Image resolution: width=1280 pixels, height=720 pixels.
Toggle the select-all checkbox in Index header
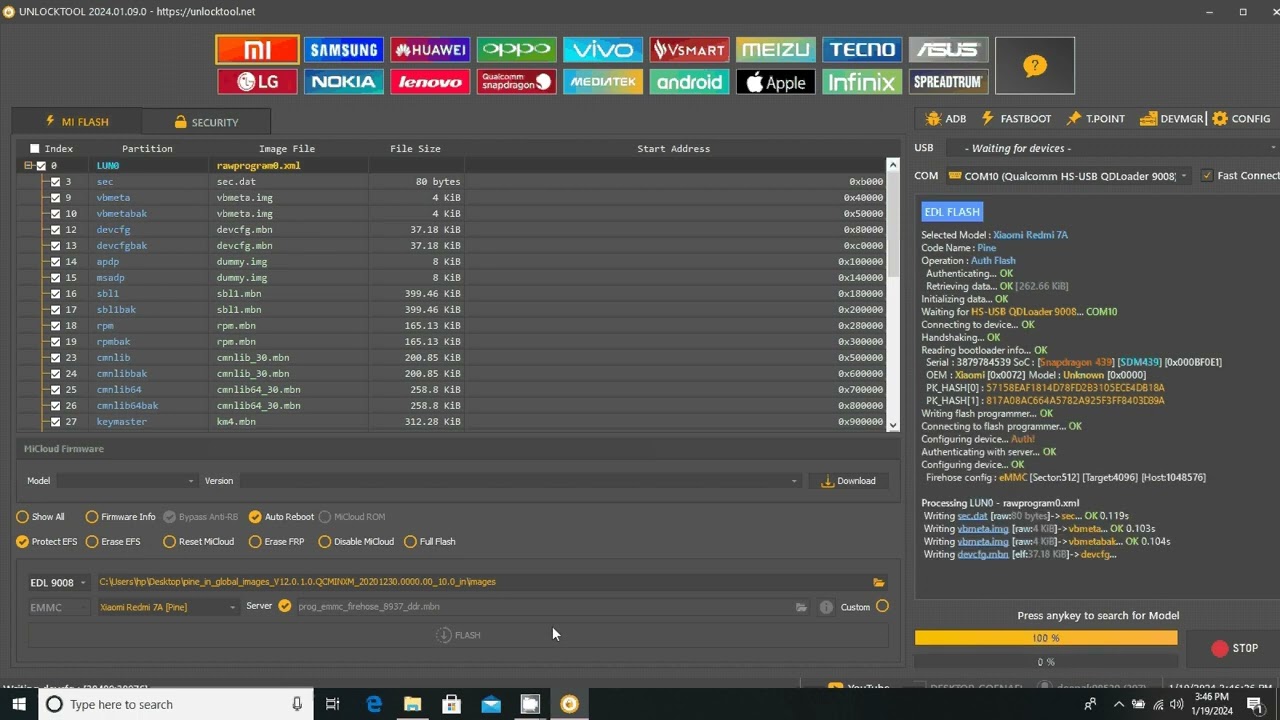pos(35,149)
